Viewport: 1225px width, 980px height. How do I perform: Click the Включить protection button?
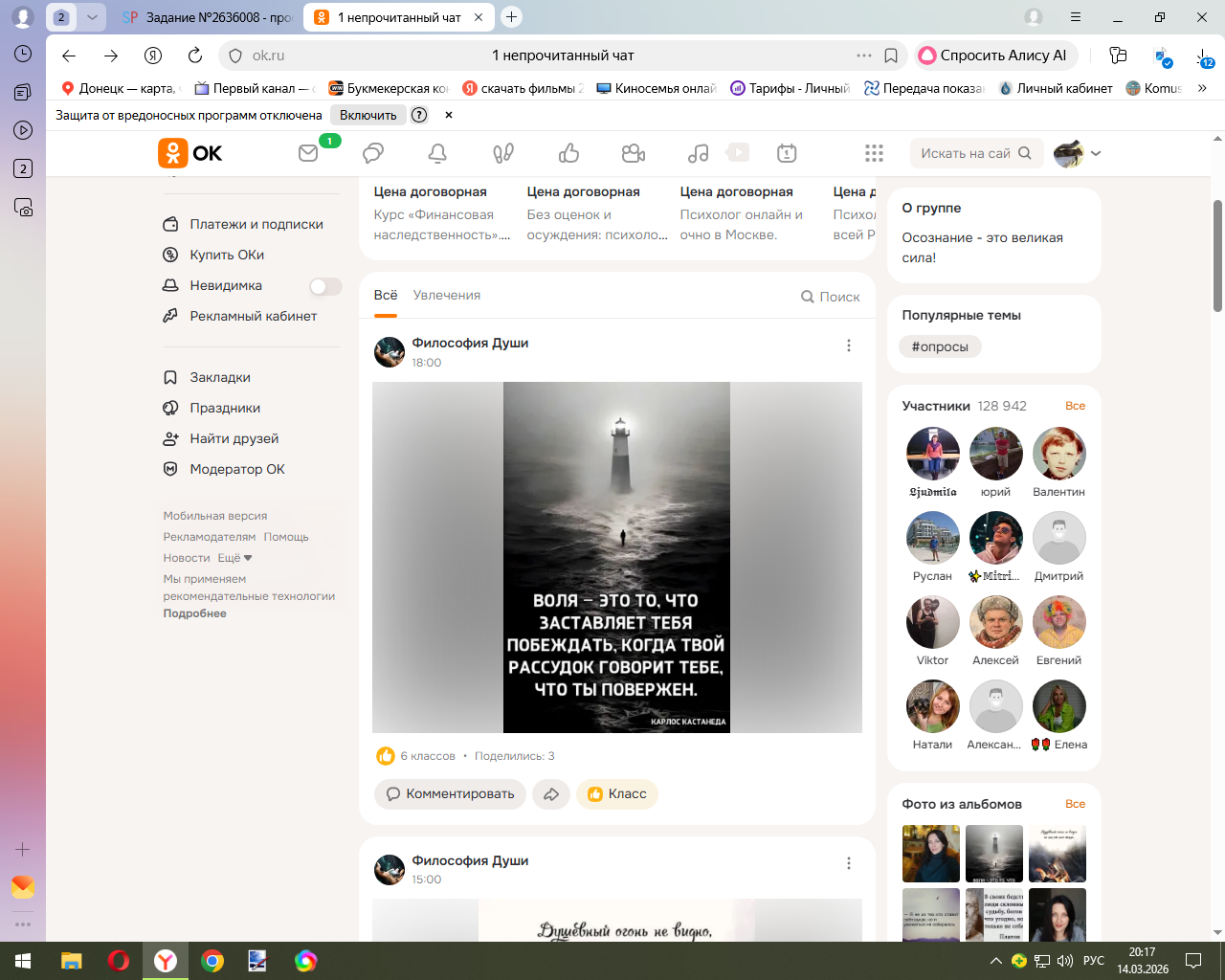(x=367, y=115)
